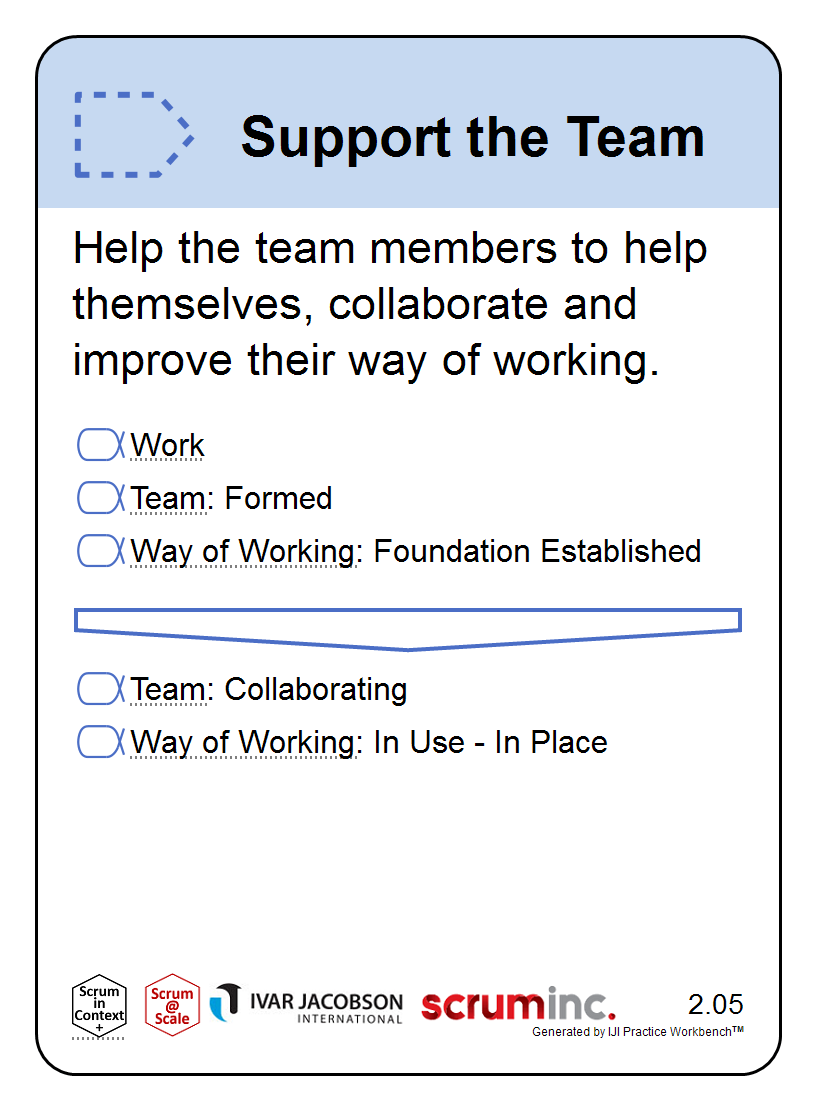Click the 2.05 version number
Screen dimensions: 816x1110
point(716,1004)
